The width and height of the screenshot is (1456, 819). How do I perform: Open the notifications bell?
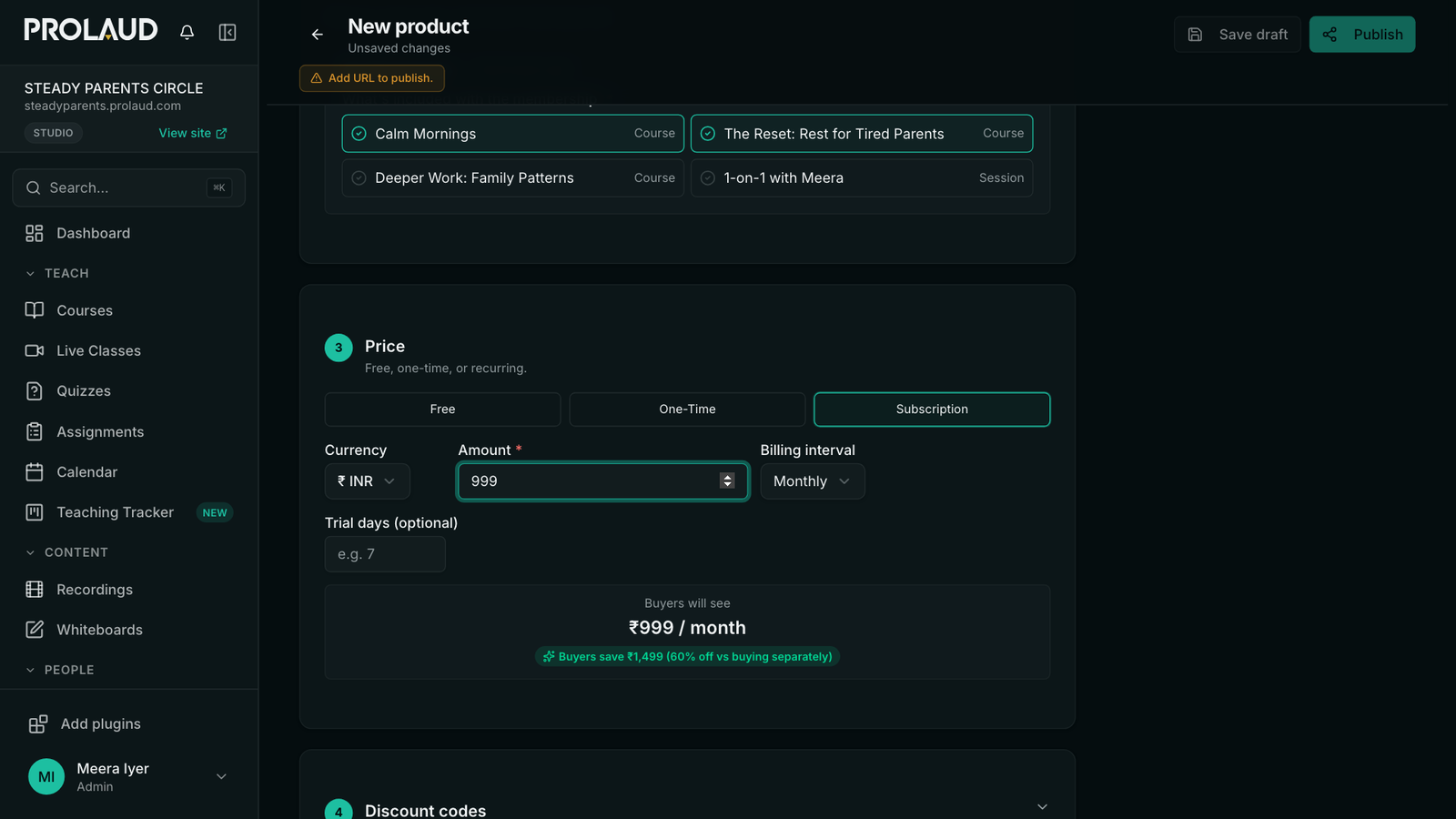click(x=187, y=33)
